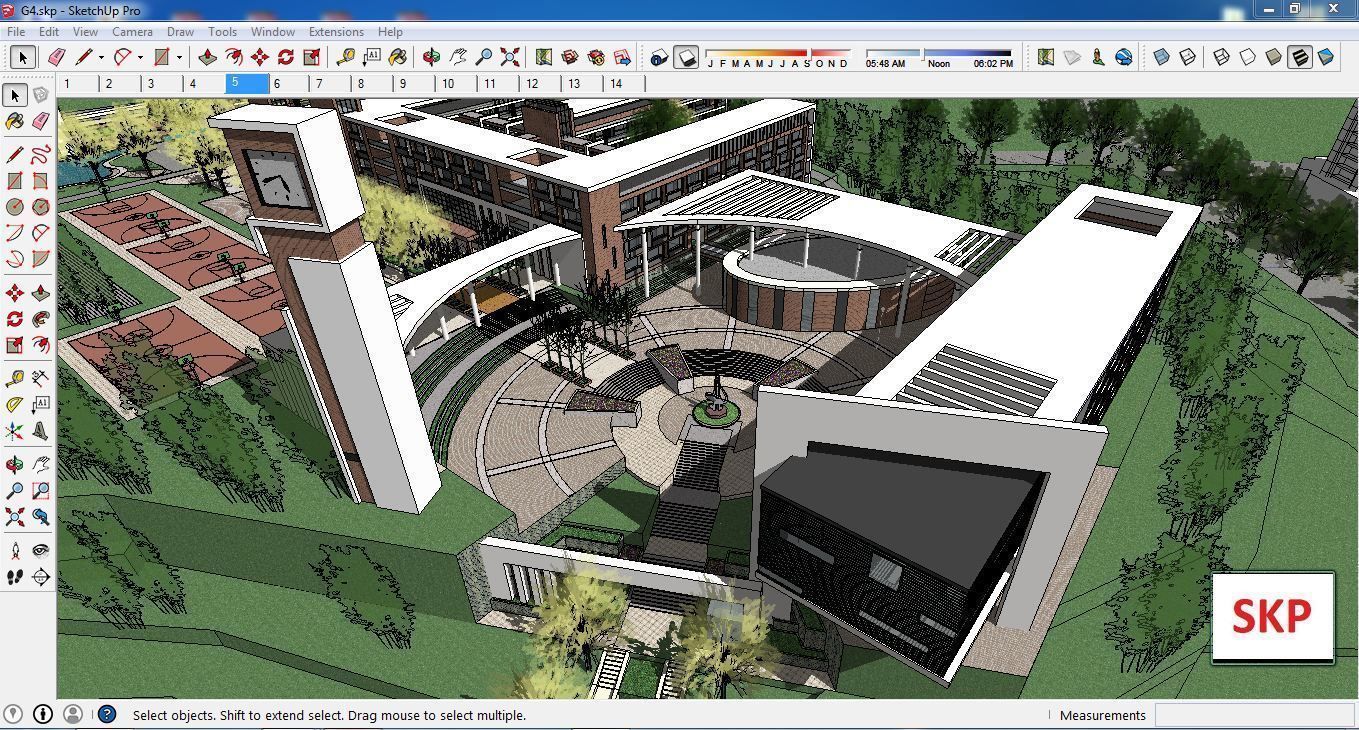The image size is (1359, 730).
Task: Switch to Shaded With Textures style
Action: coord(1300,57)
